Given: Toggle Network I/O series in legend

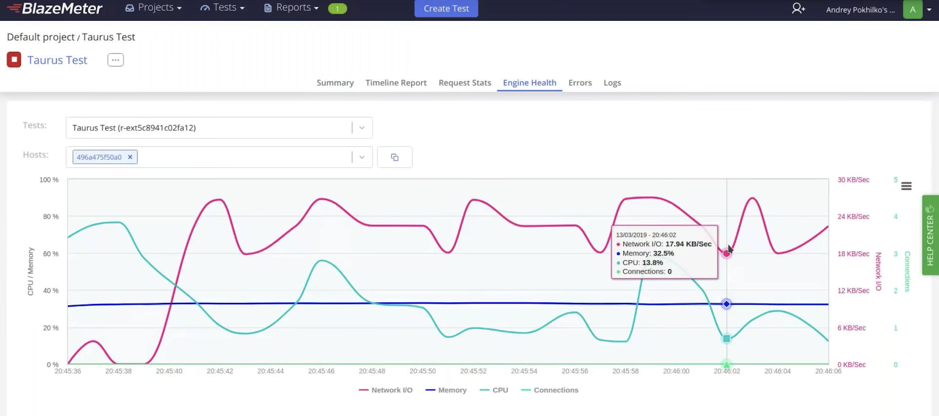Looking at the screenshot, I should (x=386, y=390).
